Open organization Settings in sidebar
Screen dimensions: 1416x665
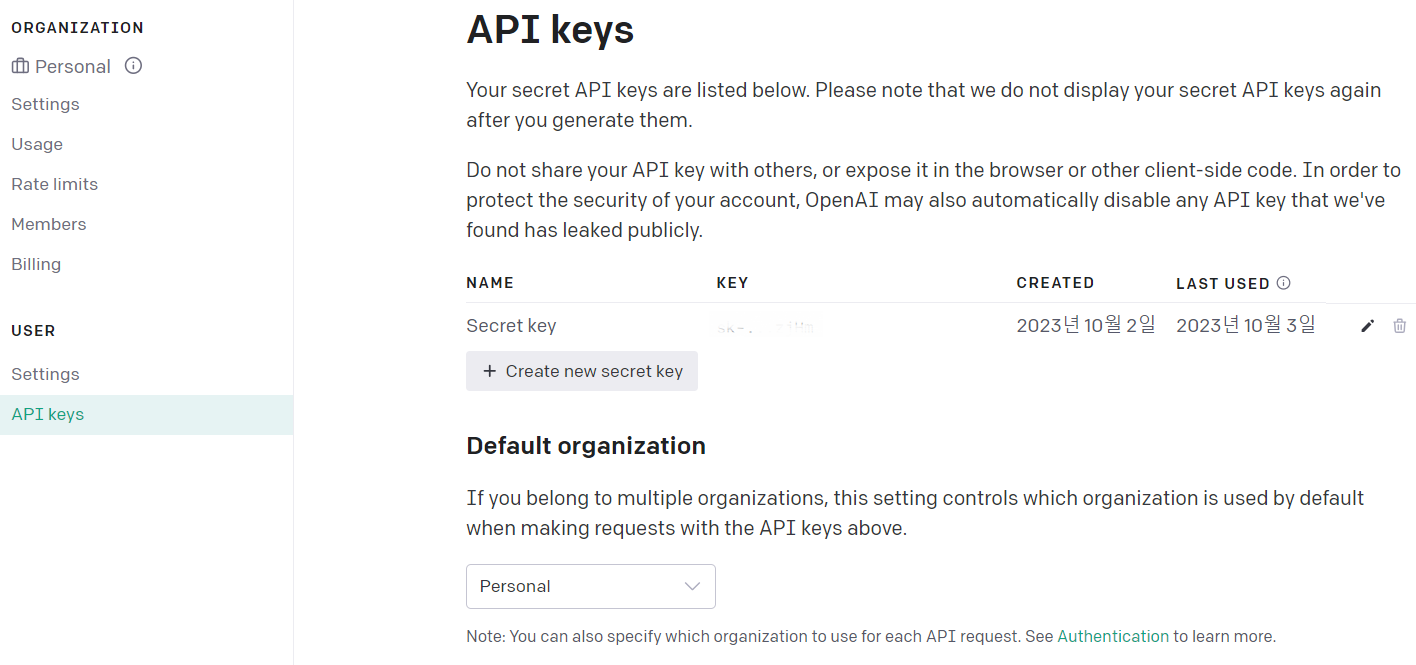[x=45, y=104]
